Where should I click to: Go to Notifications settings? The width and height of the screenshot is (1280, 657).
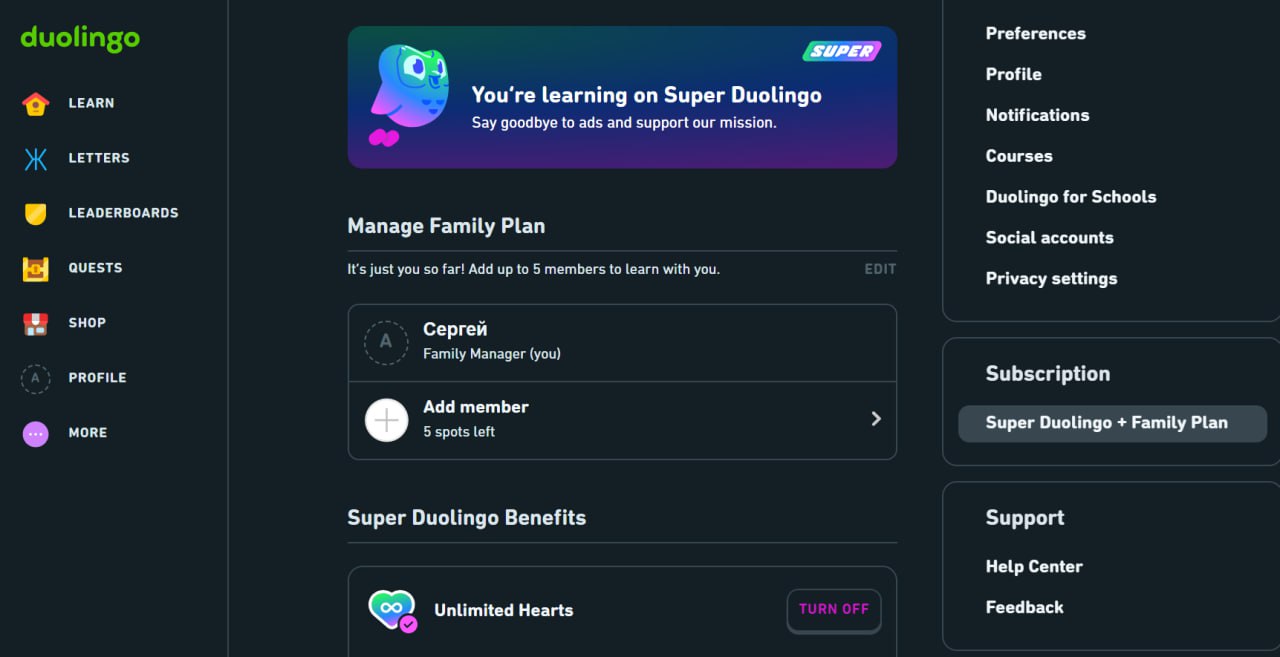pos(1037,115)
